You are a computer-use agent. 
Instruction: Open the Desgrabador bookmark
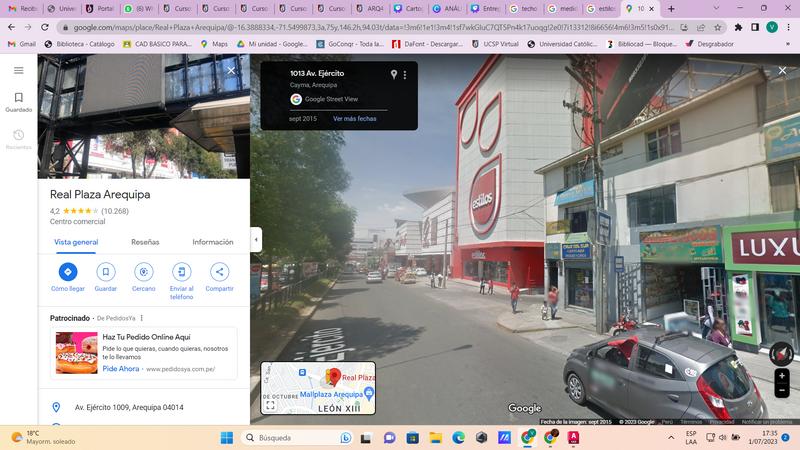pos(710,44)
